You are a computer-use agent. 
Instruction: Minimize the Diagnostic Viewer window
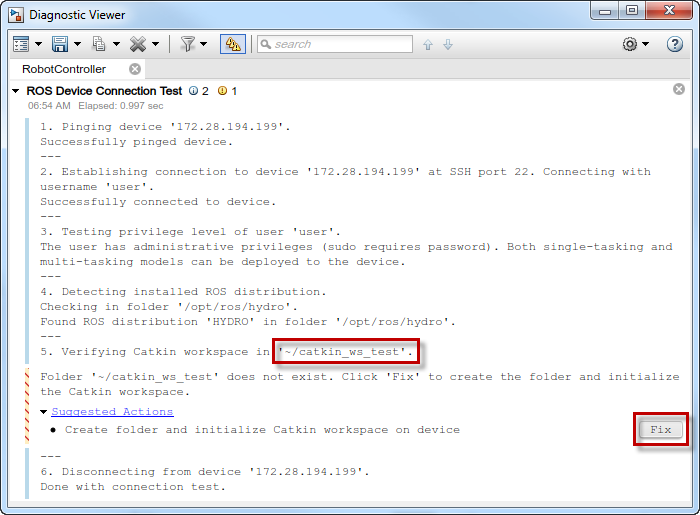click(605, 11)
